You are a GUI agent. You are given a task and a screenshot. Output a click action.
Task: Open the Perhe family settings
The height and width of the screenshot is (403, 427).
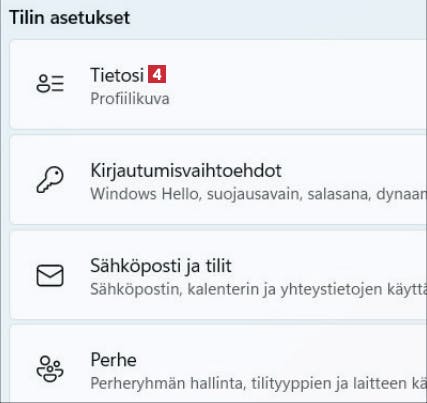click(218, 365)
